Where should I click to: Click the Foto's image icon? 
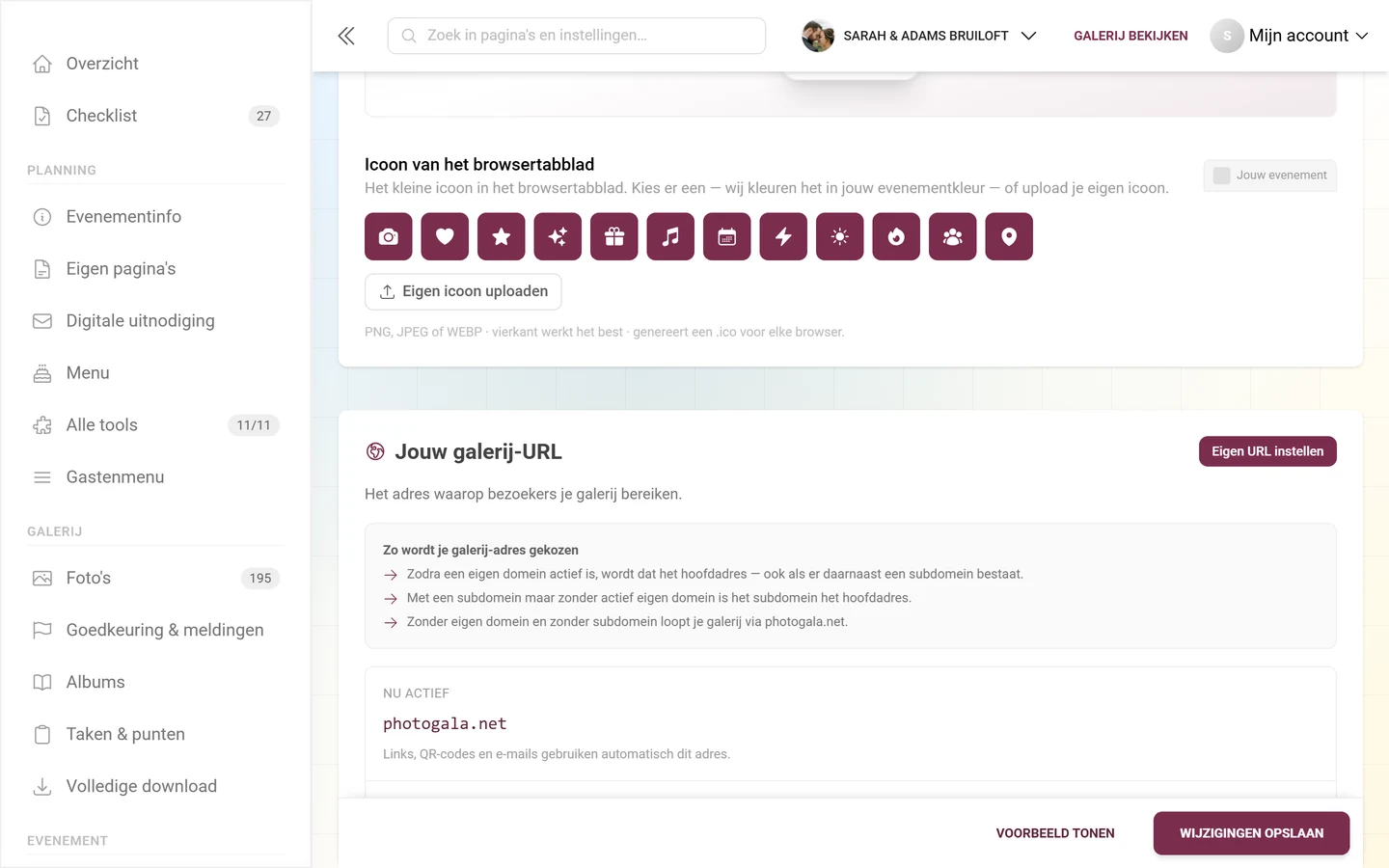pyautogui.click(x=42, y=579)
